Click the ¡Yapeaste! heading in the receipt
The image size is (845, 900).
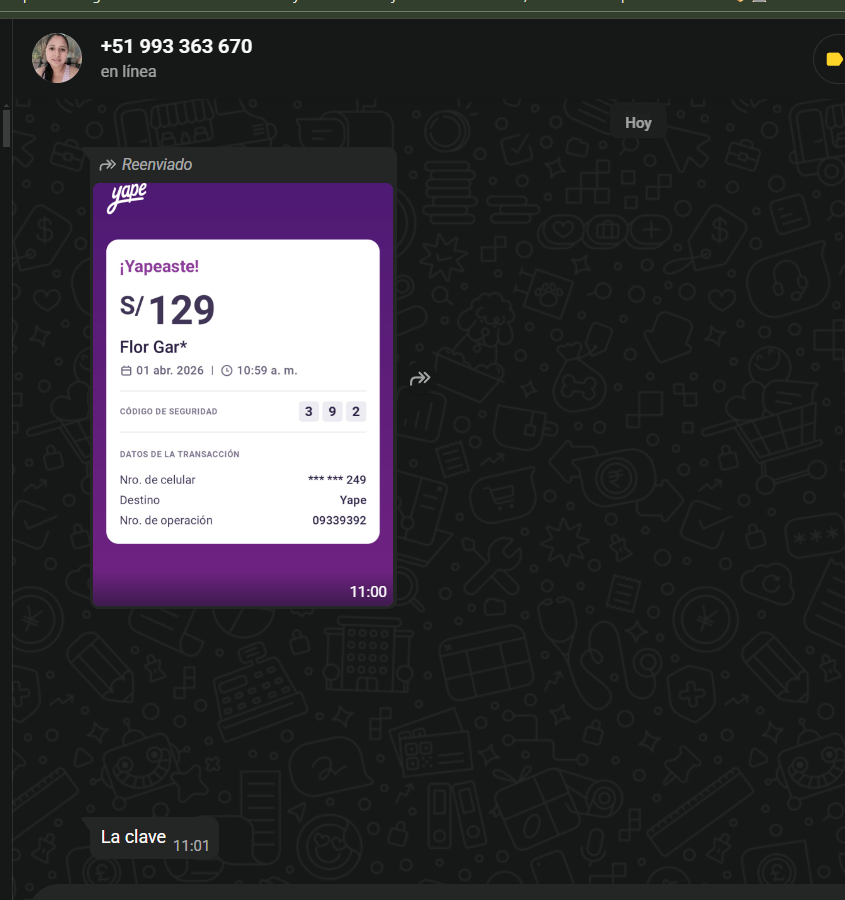coord(159,267)
